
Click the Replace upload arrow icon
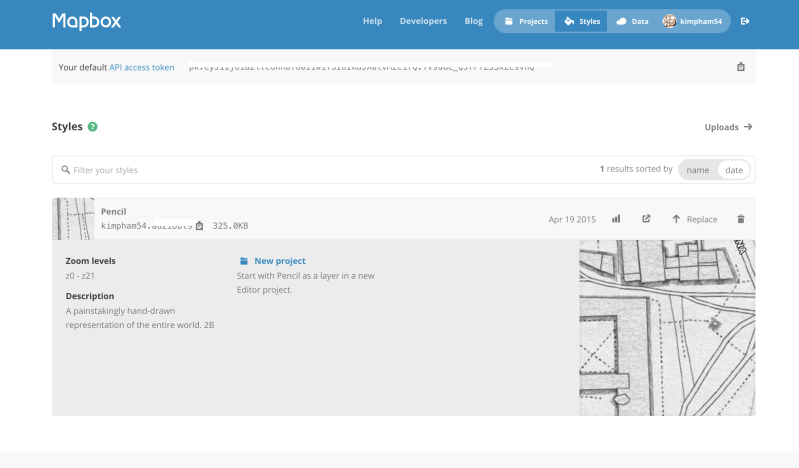tap(676, 219)
